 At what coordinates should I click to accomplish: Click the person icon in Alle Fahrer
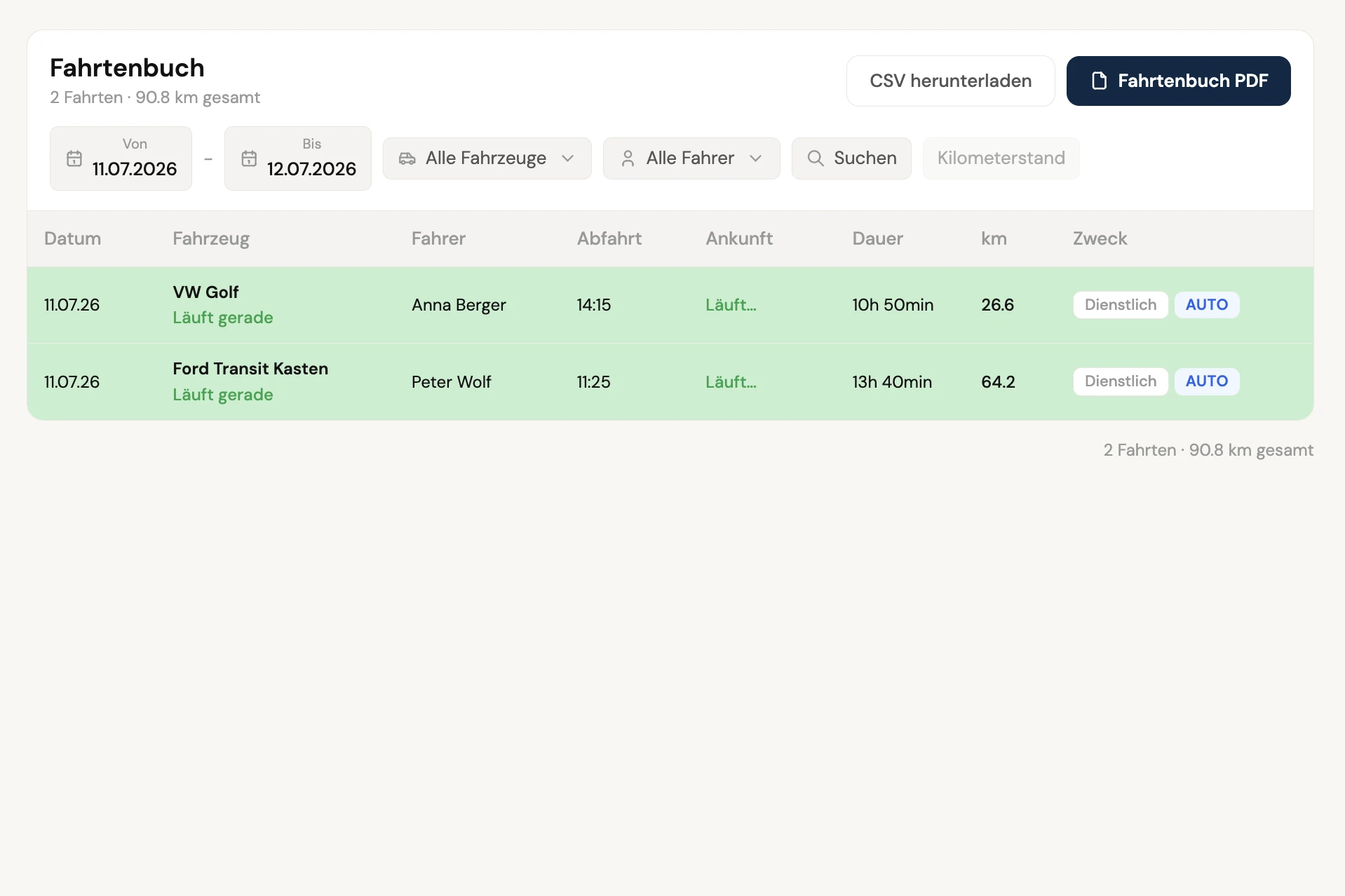[628, 158]
